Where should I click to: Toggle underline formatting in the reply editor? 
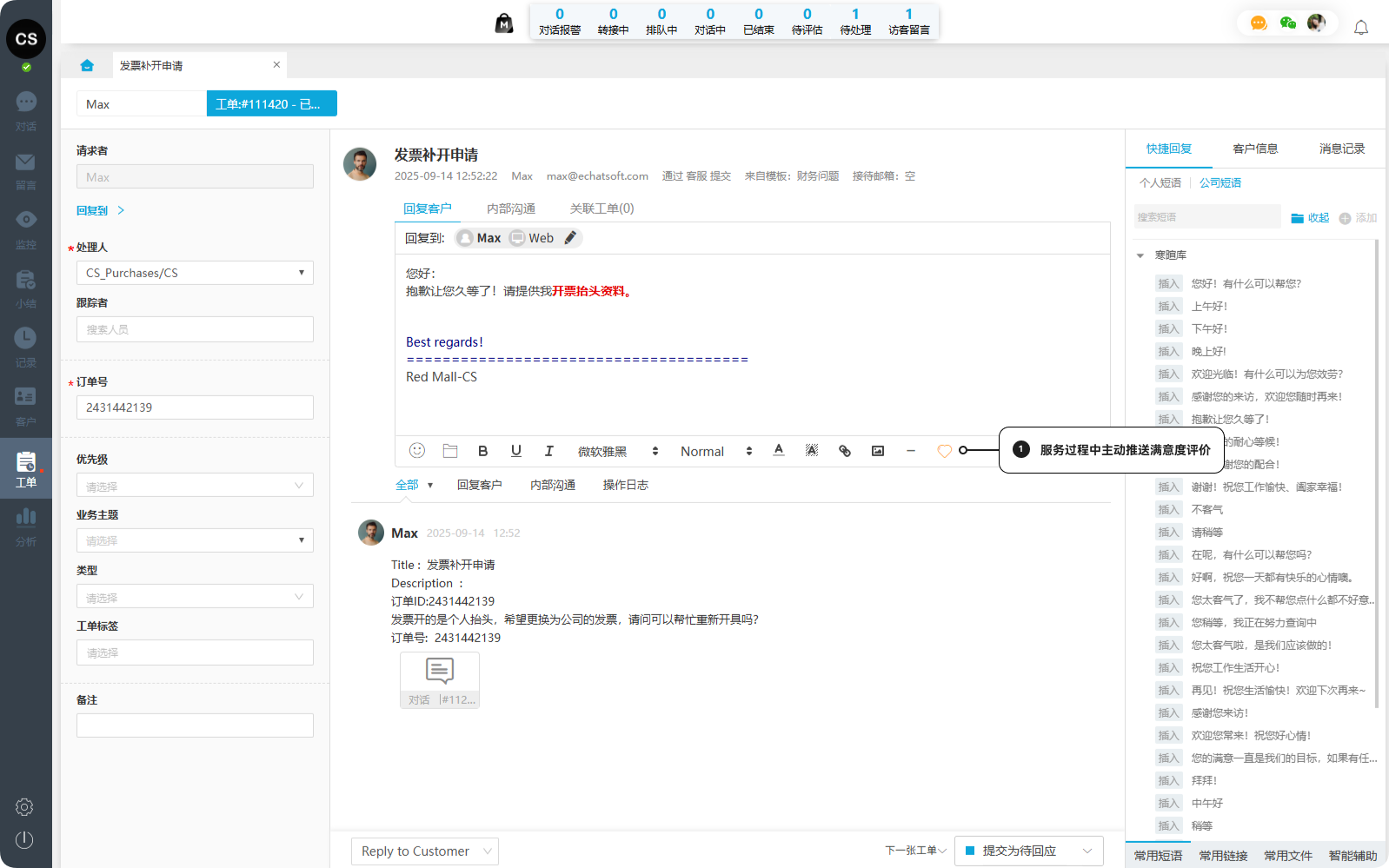[x=516, y=450]
